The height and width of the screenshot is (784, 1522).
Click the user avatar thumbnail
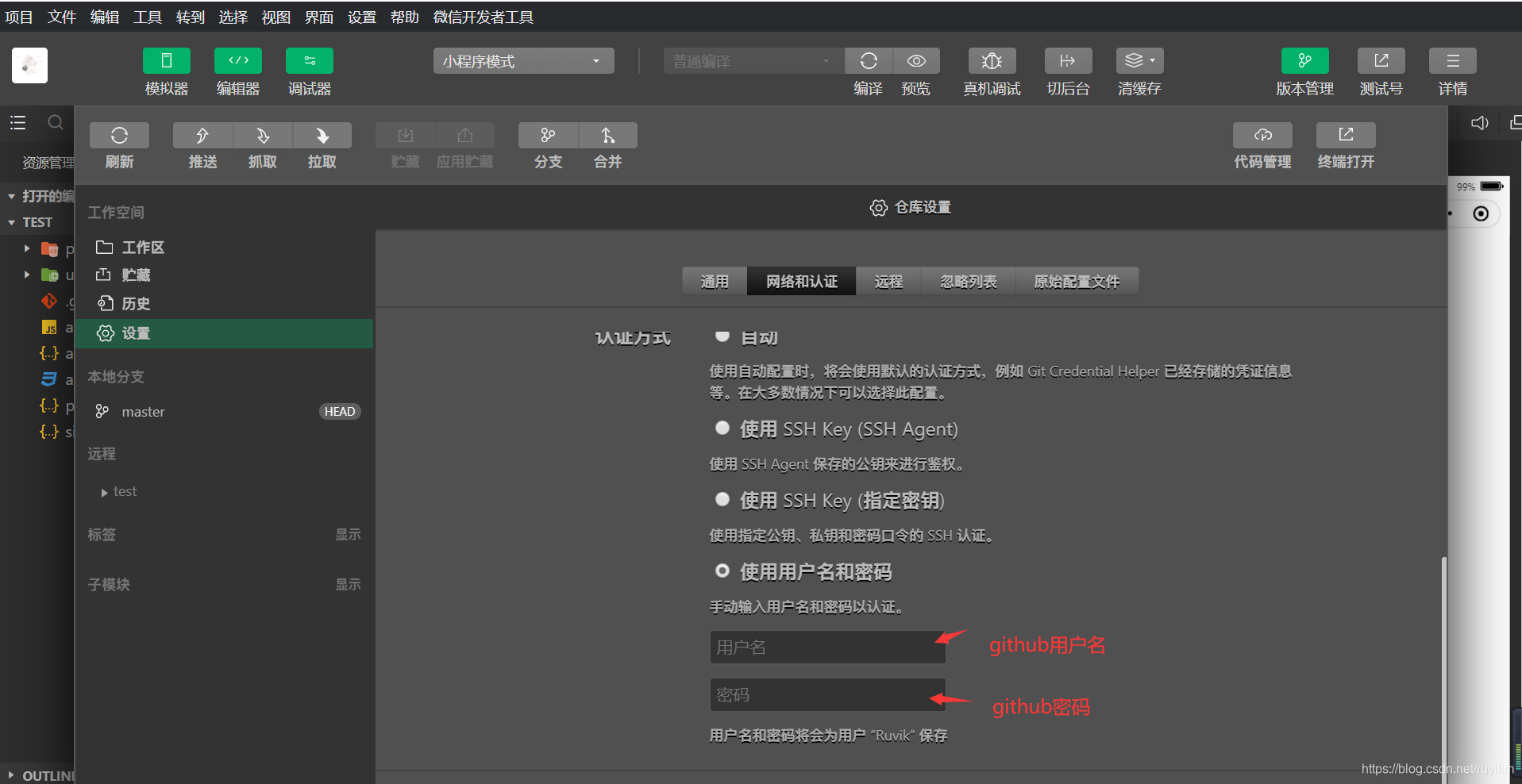coord(29,65)
